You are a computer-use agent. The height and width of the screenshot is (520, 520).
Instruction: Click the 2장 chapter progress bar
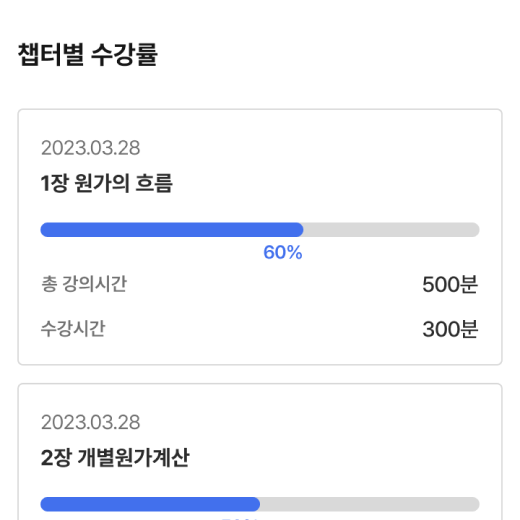pyautogui.click(x=260, y=504)
